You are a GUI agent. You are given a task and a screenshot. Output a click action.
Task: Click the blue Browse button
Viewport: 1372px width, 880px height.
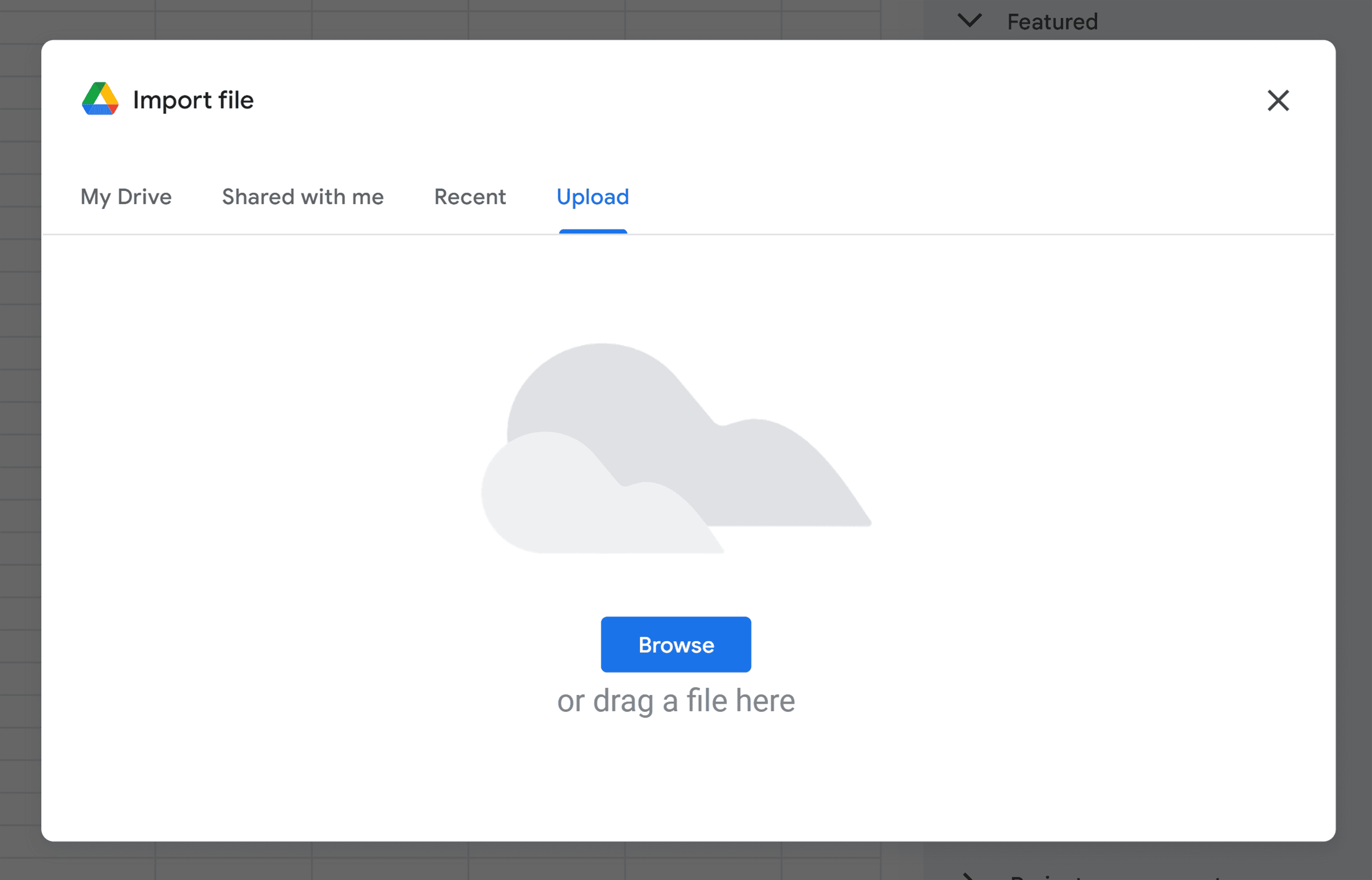(x=676, y=644)
